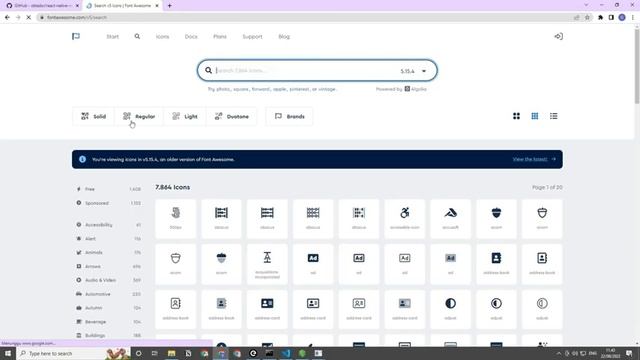Toggle the Duotone style filter

click(x=231, y=116)
